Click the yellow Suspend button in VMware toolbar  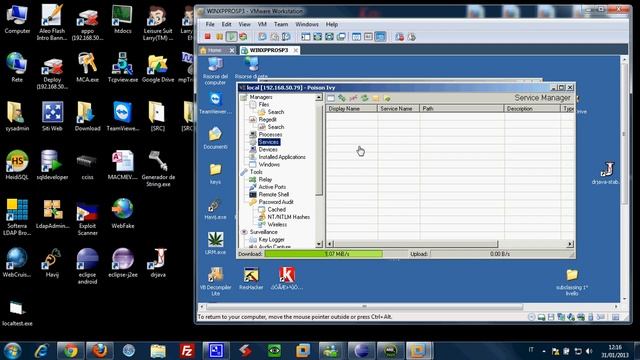pyautogui.click(x=220, y=37)
